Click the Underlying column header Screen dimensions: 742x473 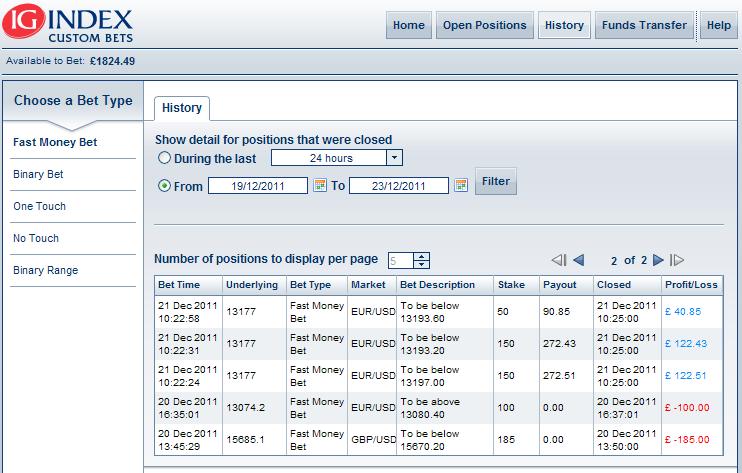pos(252,285)
